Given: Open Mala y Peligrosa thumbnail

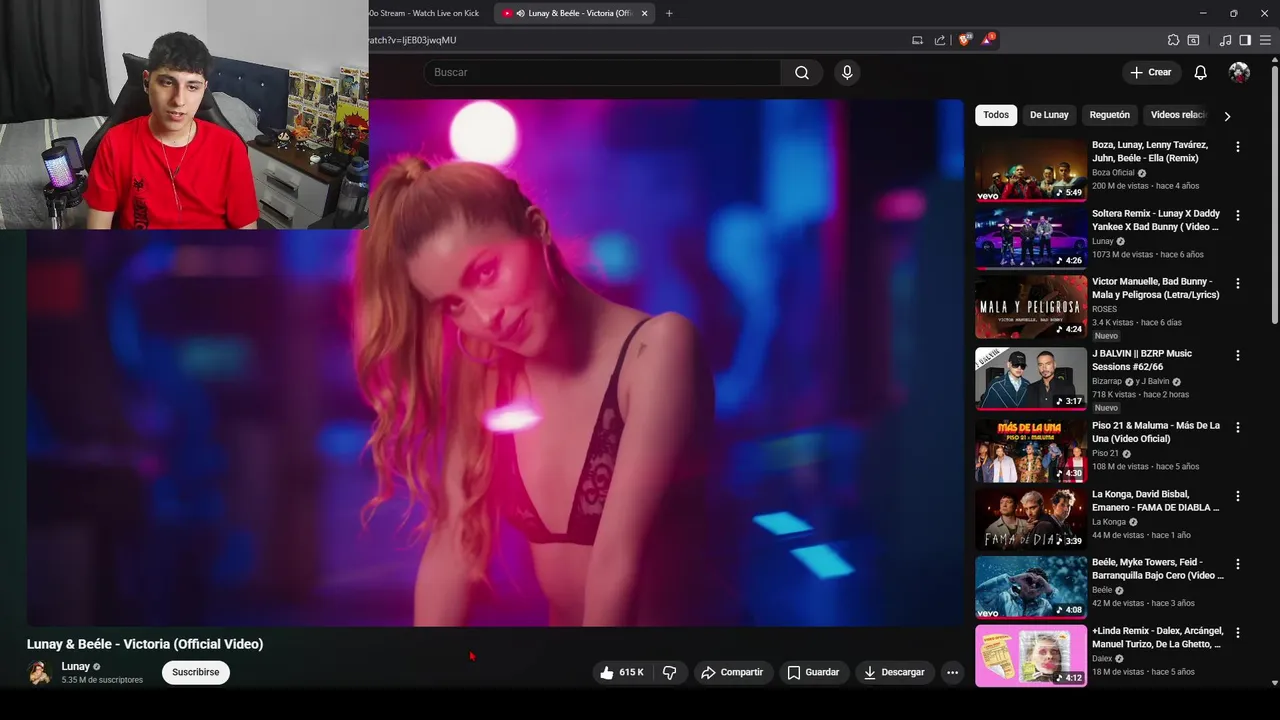Looking at the screenshot, I should tap(1031, 307).
